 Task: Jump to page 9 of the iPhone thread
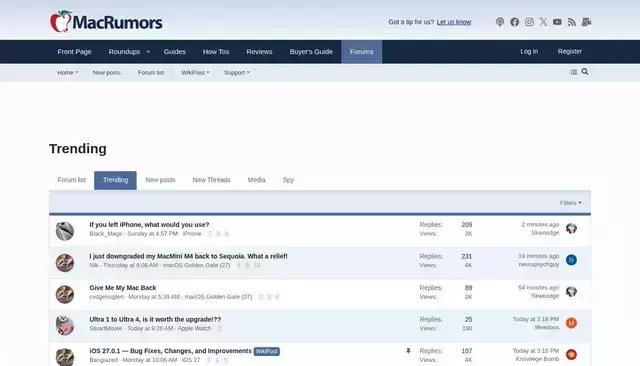coord(227,234)
